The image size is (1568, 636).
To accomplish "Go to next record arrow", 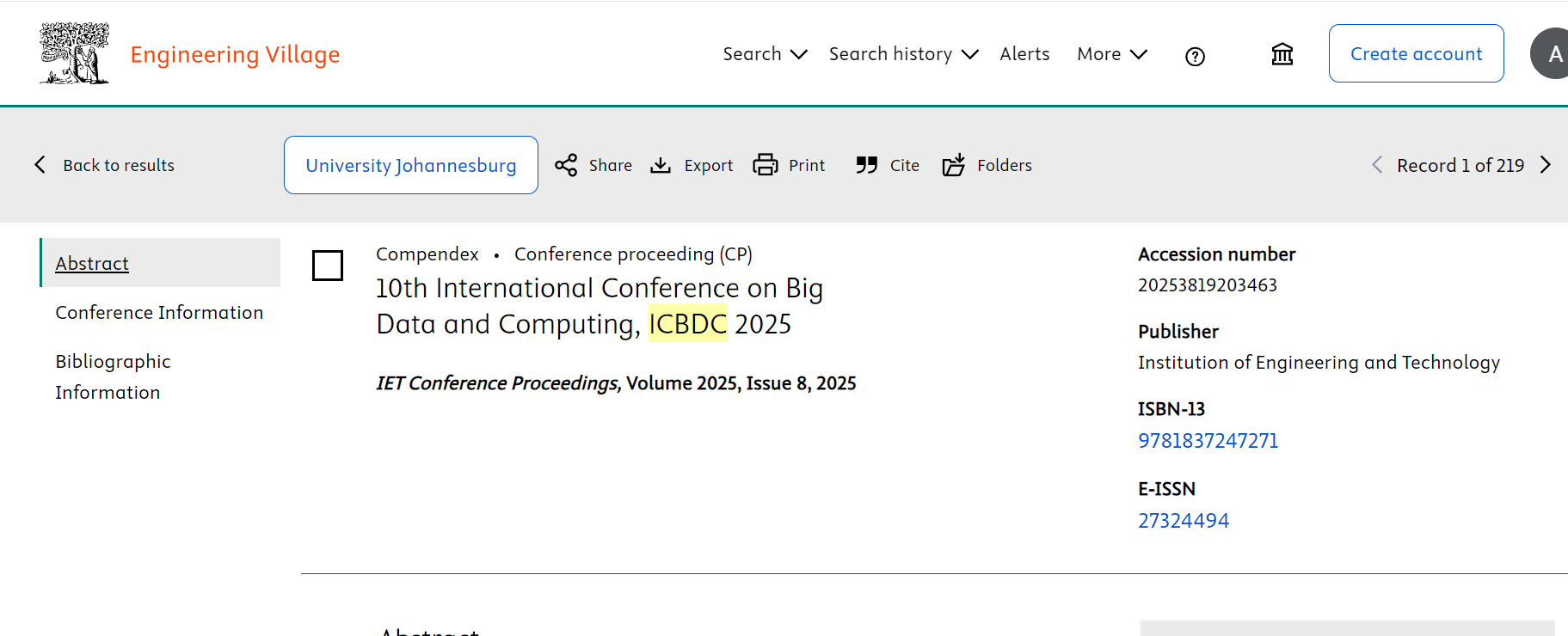I will (x=1546, y=165).
